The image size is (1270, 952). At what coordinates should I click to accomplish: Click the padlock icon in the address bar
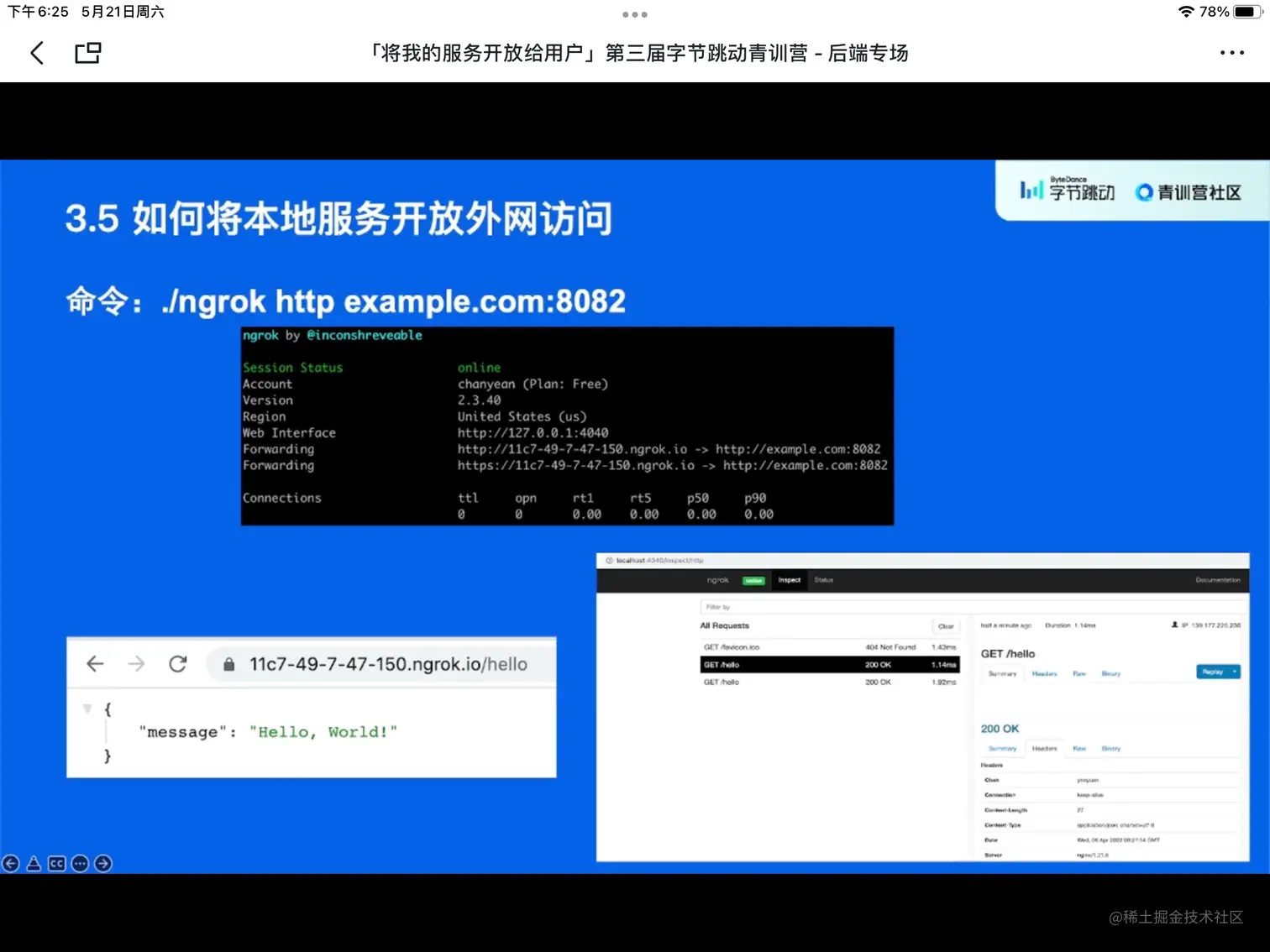pyautogui.click(x=228, y=665)
